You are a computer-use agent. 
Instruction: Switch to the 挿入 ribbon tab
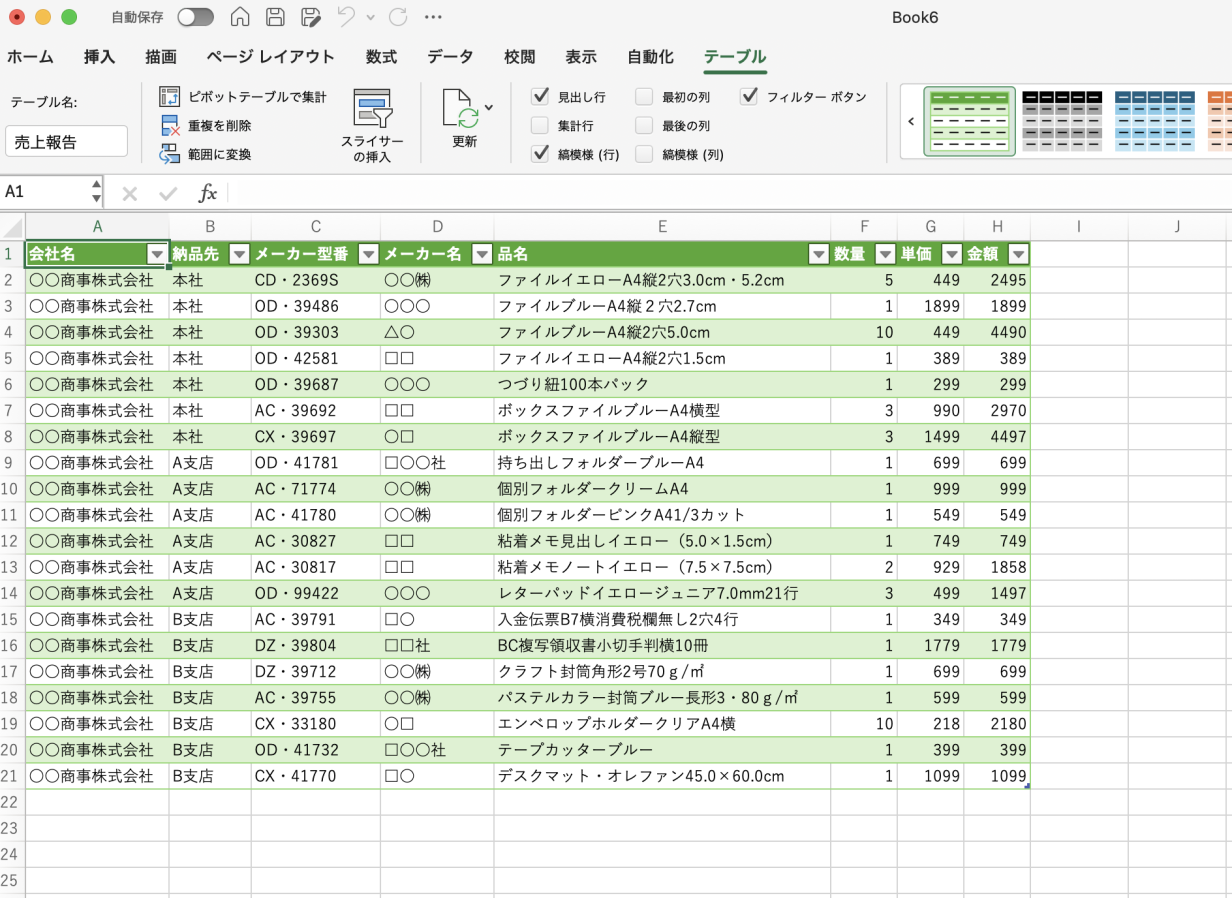pos(100,57)
